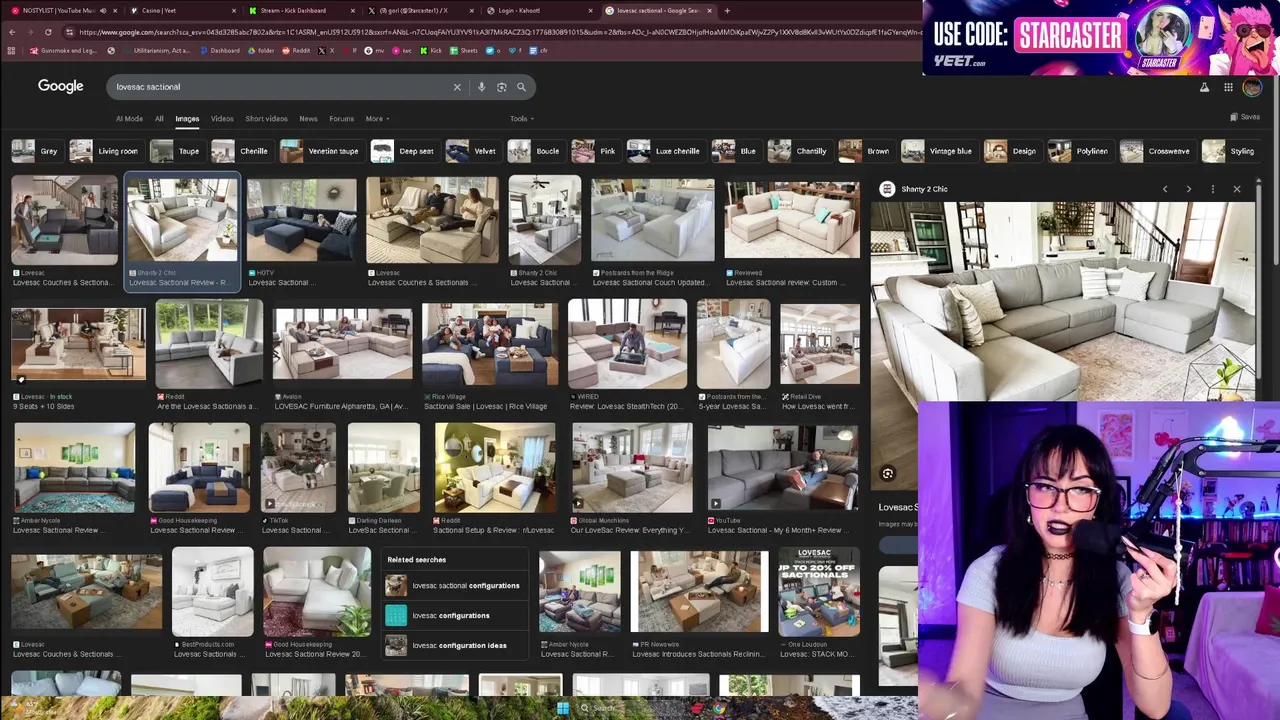Open related search 'lovesac sactional configurations'
1280x720 pixels.
[x=454, y=586]
